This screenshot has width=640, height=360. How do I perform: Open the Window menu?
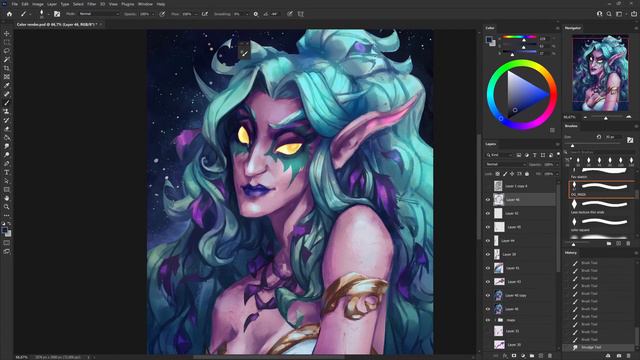145,4
